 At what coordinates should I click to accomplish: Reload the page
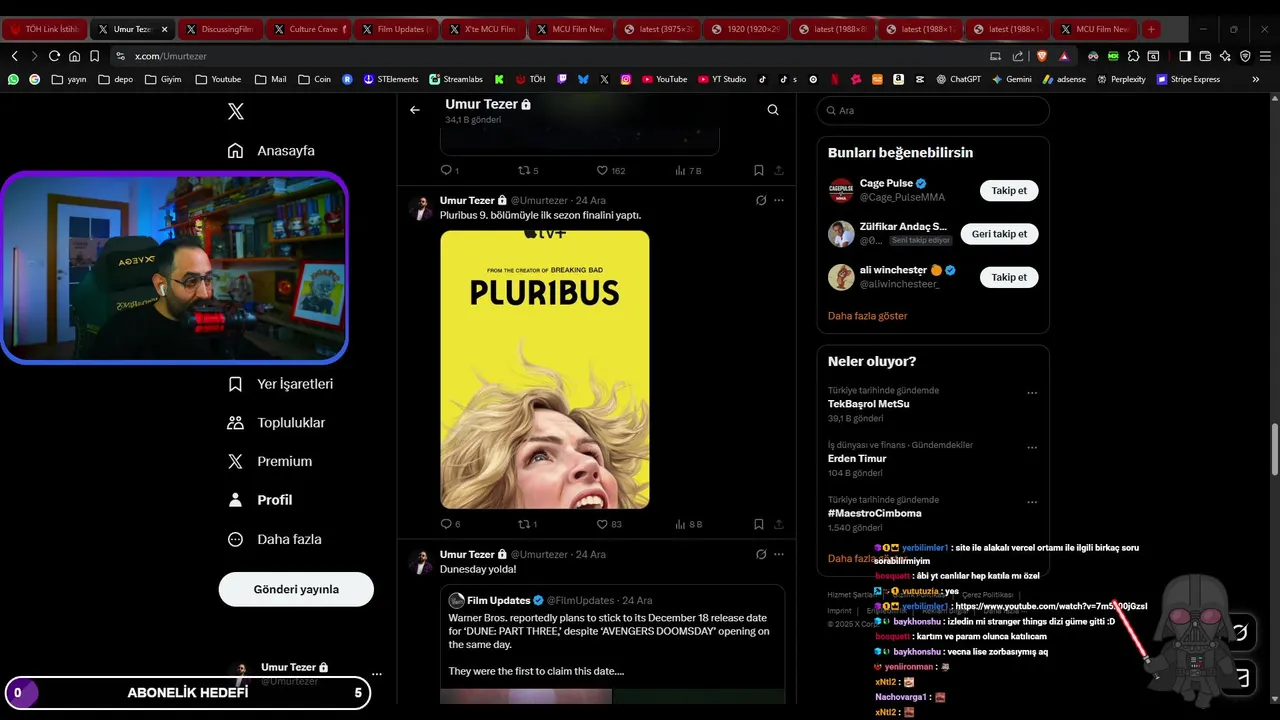pos(54,56)
